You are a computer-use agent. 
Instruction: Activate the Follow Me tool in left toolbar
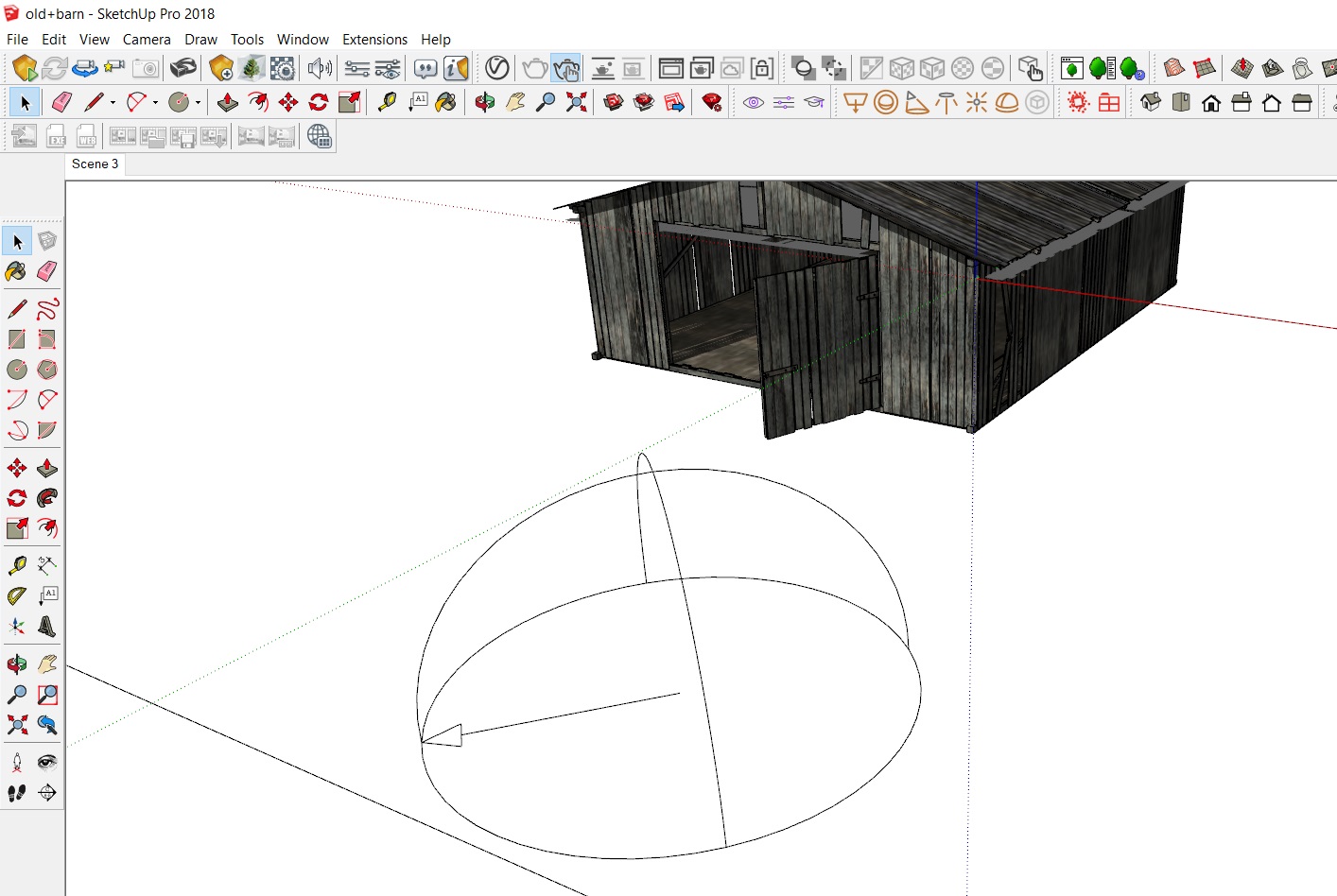pyautogui.click(x=47, y=498)
